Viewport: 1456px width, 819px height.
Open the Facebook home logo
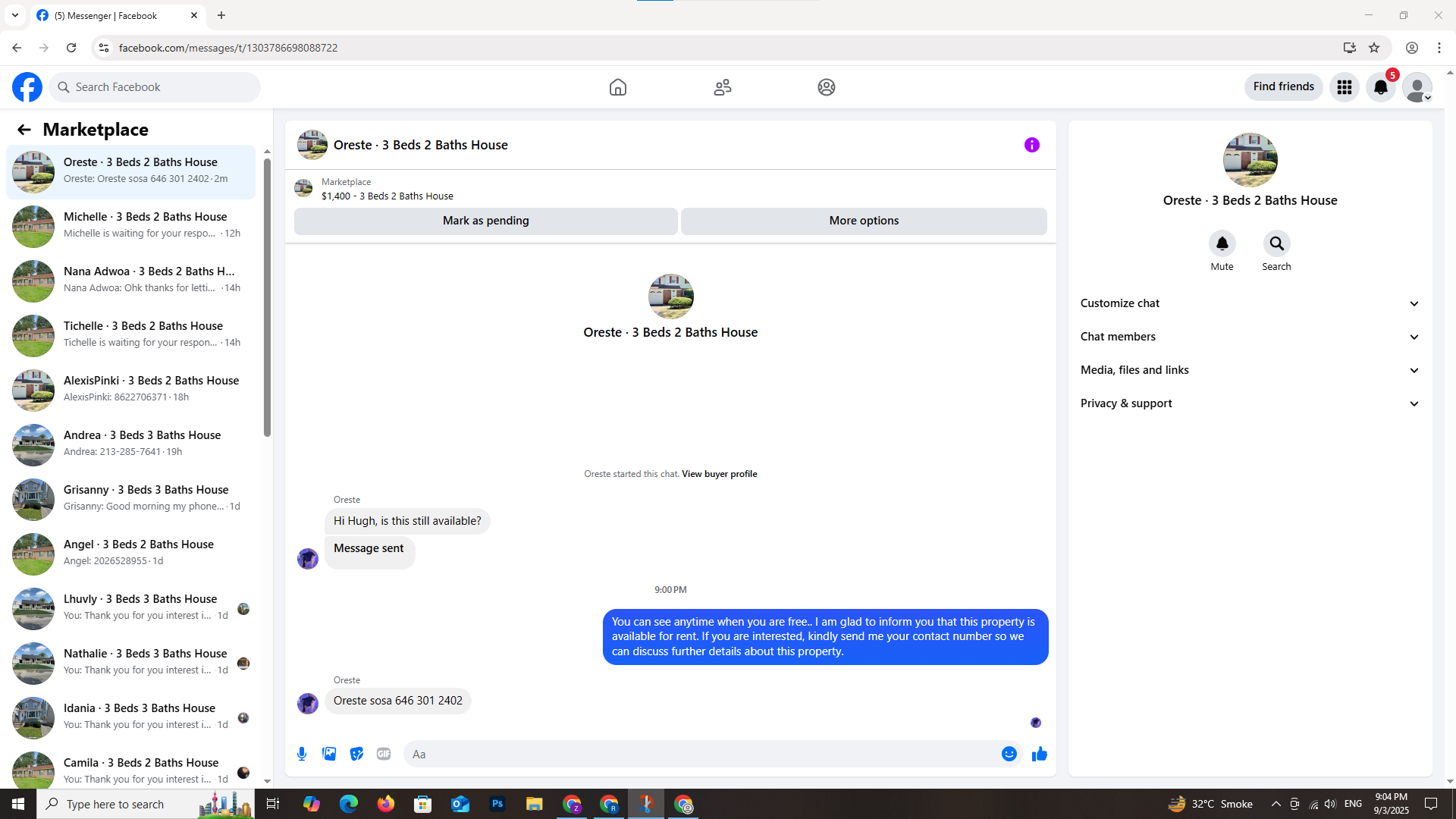tap(27, 87)
